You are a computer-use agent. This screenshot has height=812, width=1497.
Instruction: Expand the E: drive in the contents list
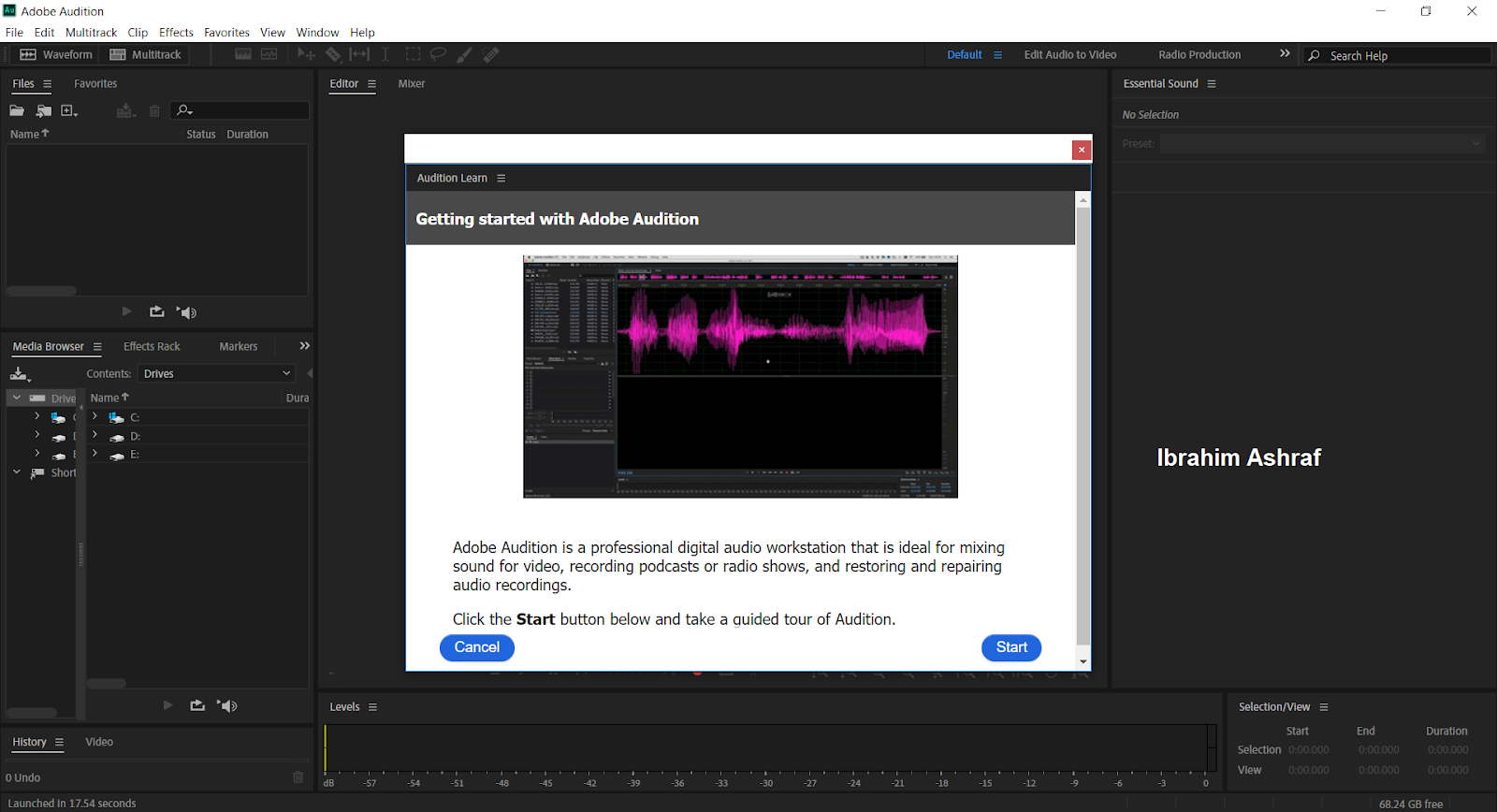[94, 454]
